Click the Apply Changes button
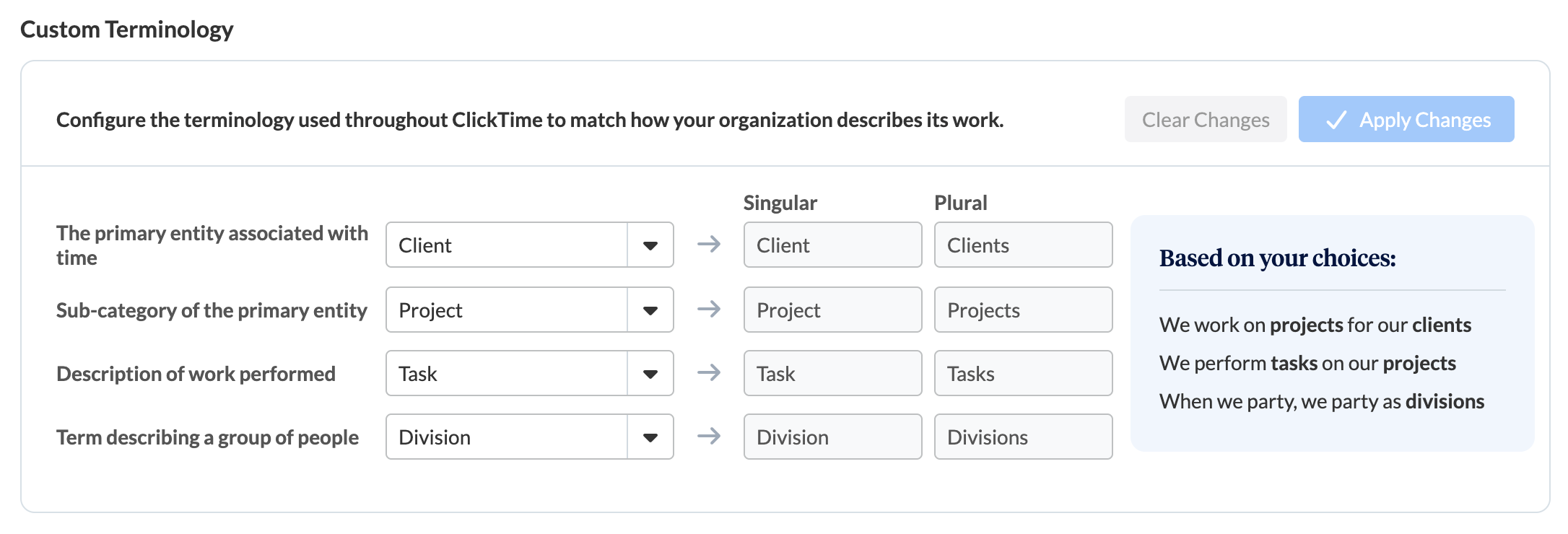This screenshot has height=534, width=1568. click(1406, 119)
